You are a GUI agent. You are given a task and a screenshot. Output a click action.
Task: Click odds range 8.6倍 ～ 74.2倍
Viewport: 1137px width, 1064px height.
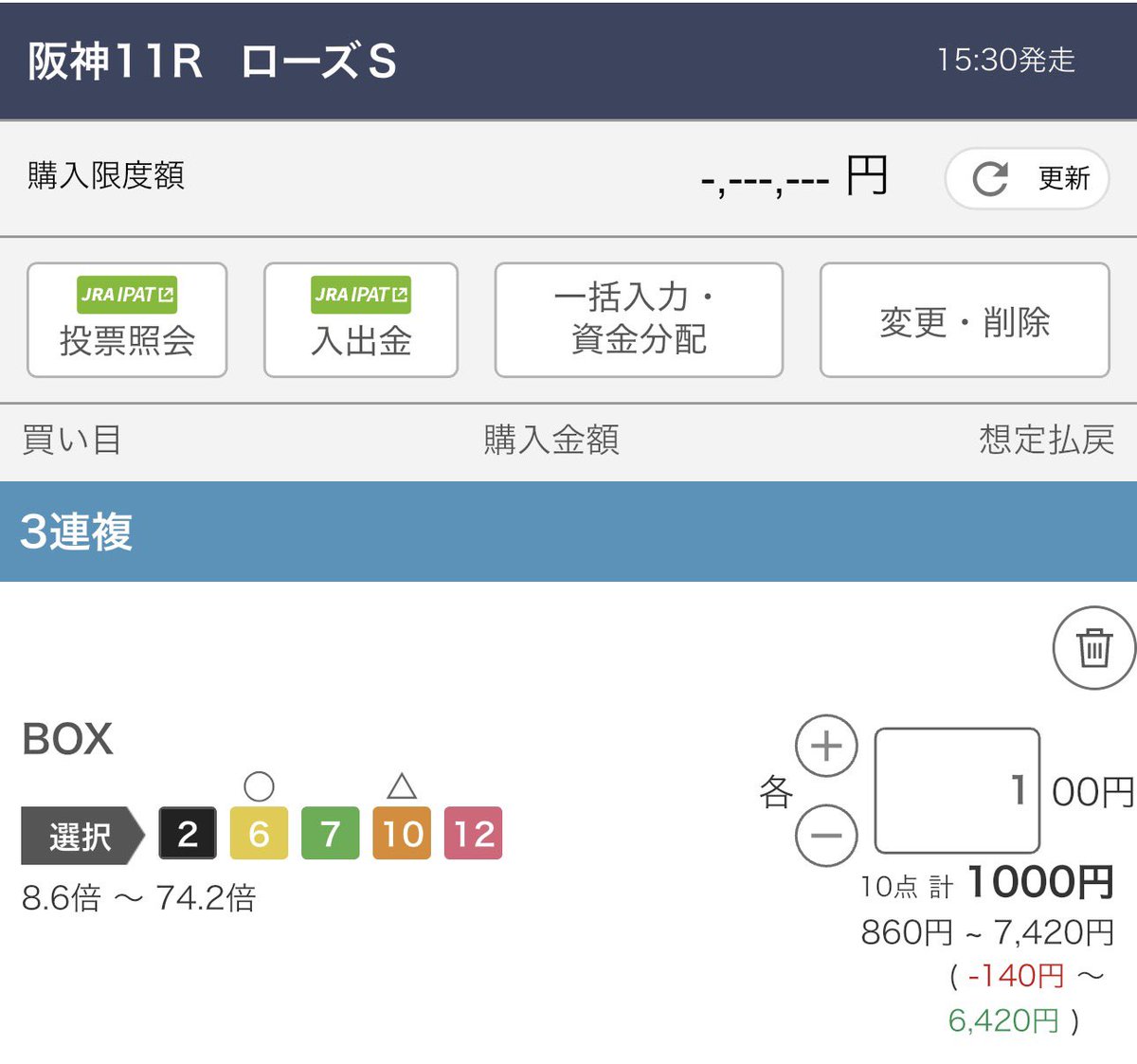click(139, 897)
